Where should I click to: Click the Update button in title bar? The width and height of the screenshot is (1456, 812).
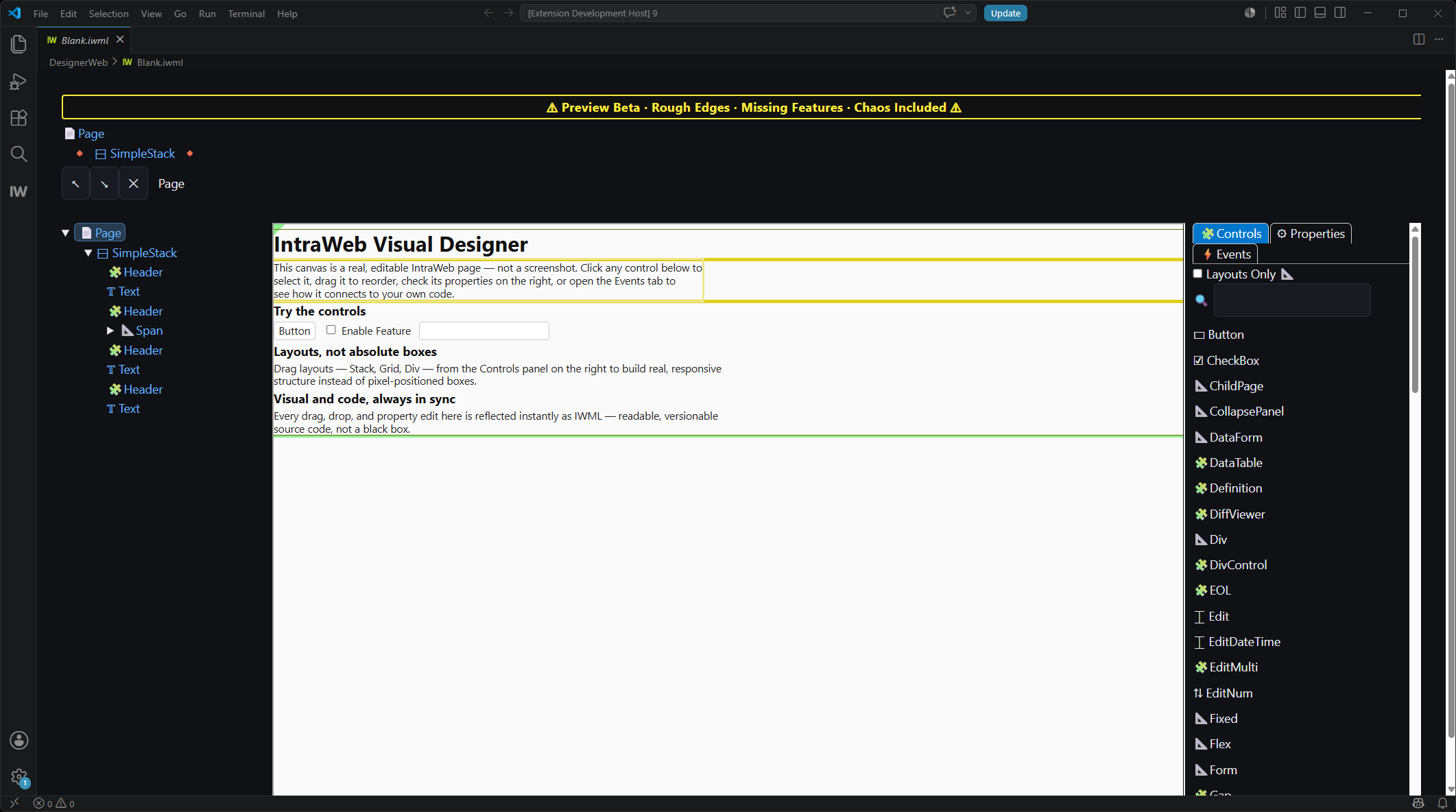click(1005, 13)
